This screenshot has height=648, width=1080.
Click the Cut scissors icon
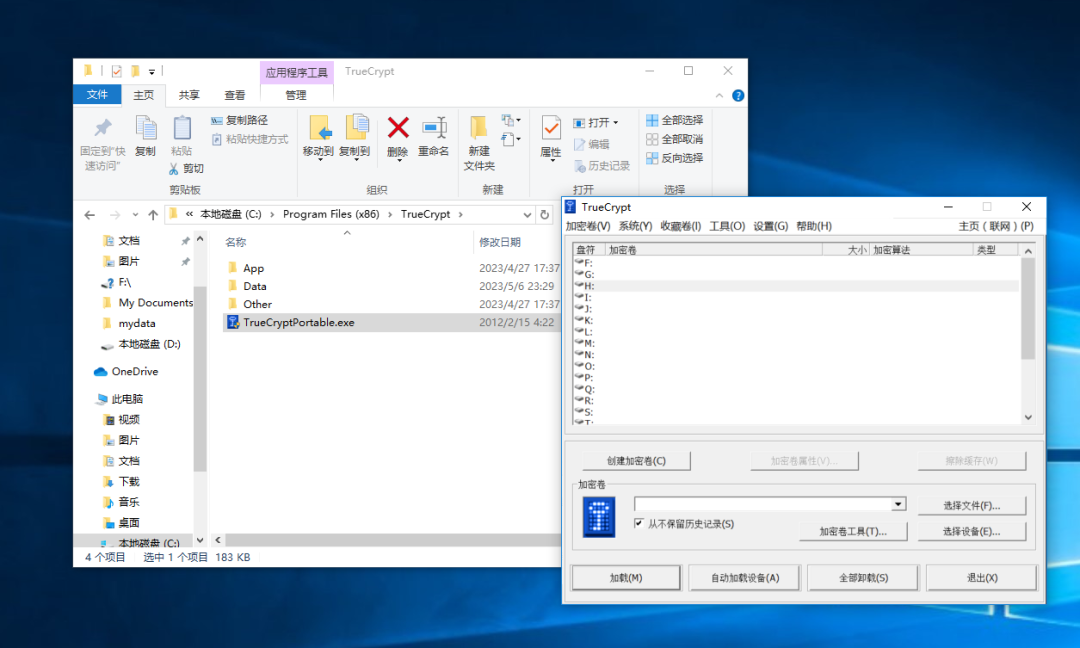click(x=174, y=169)
